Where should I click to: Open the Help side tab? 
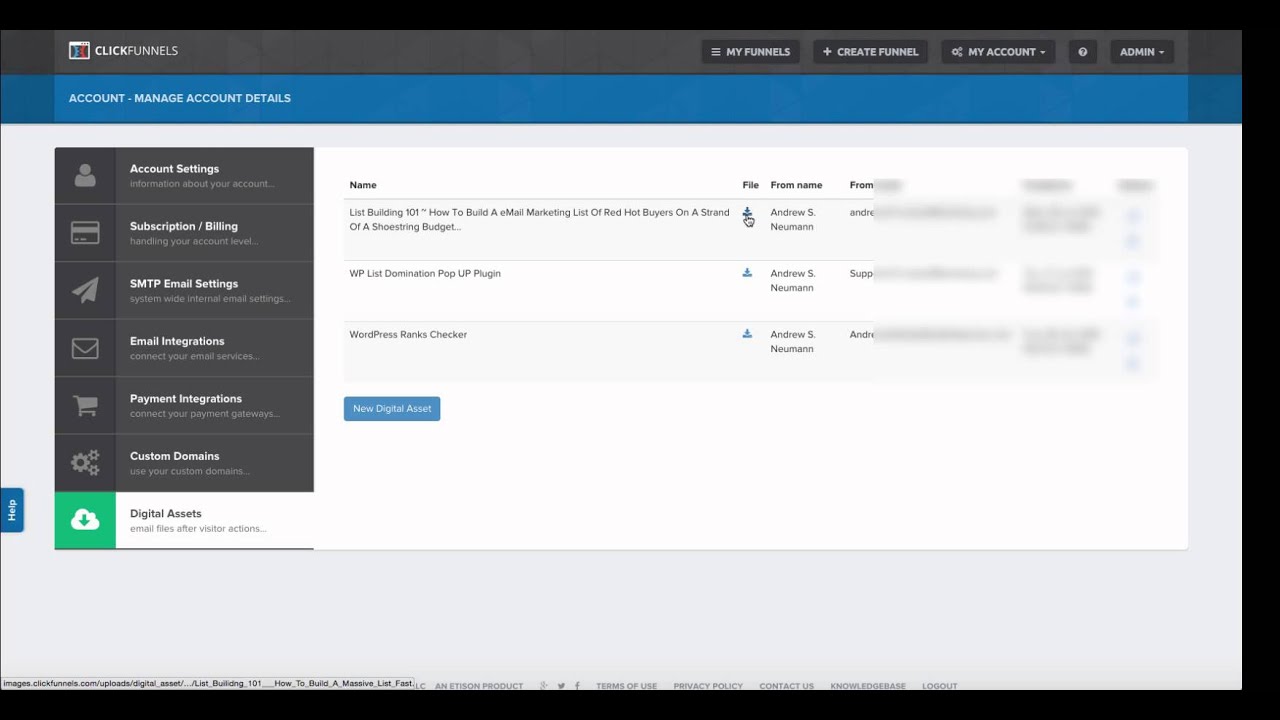[x=12, y=510]
